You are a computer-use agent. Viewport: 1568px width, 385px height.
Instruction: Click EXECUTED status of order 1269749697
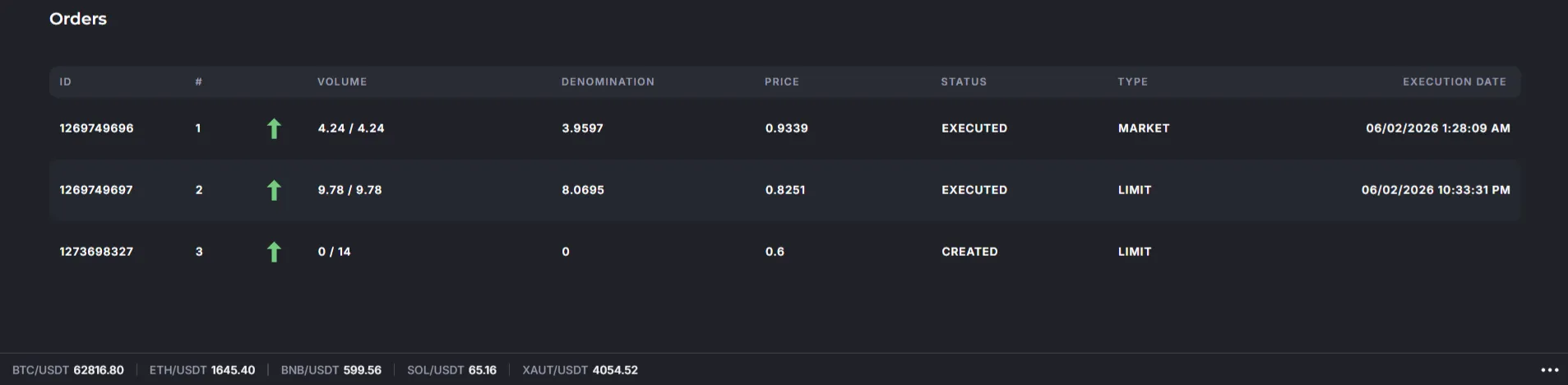coord(974,190)
